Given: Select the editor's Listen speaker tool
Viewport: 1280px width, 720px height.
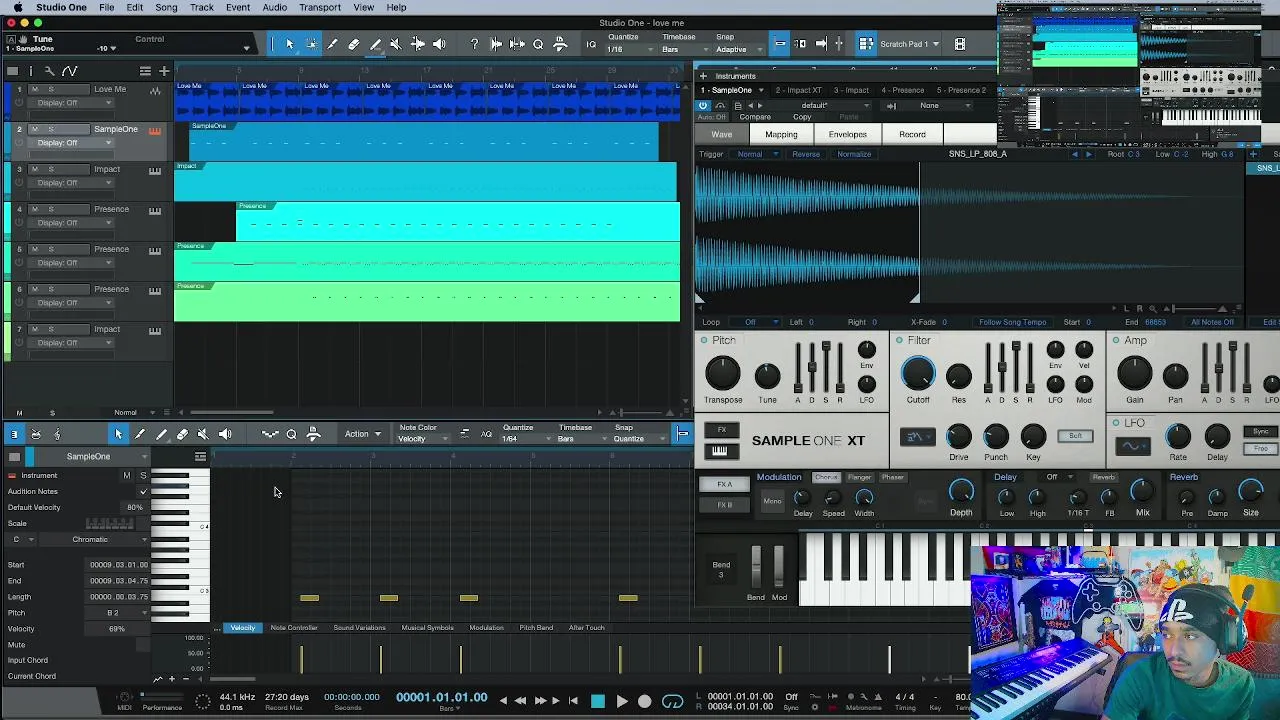Looking at the screenshot, I should [x=225, y=434].
